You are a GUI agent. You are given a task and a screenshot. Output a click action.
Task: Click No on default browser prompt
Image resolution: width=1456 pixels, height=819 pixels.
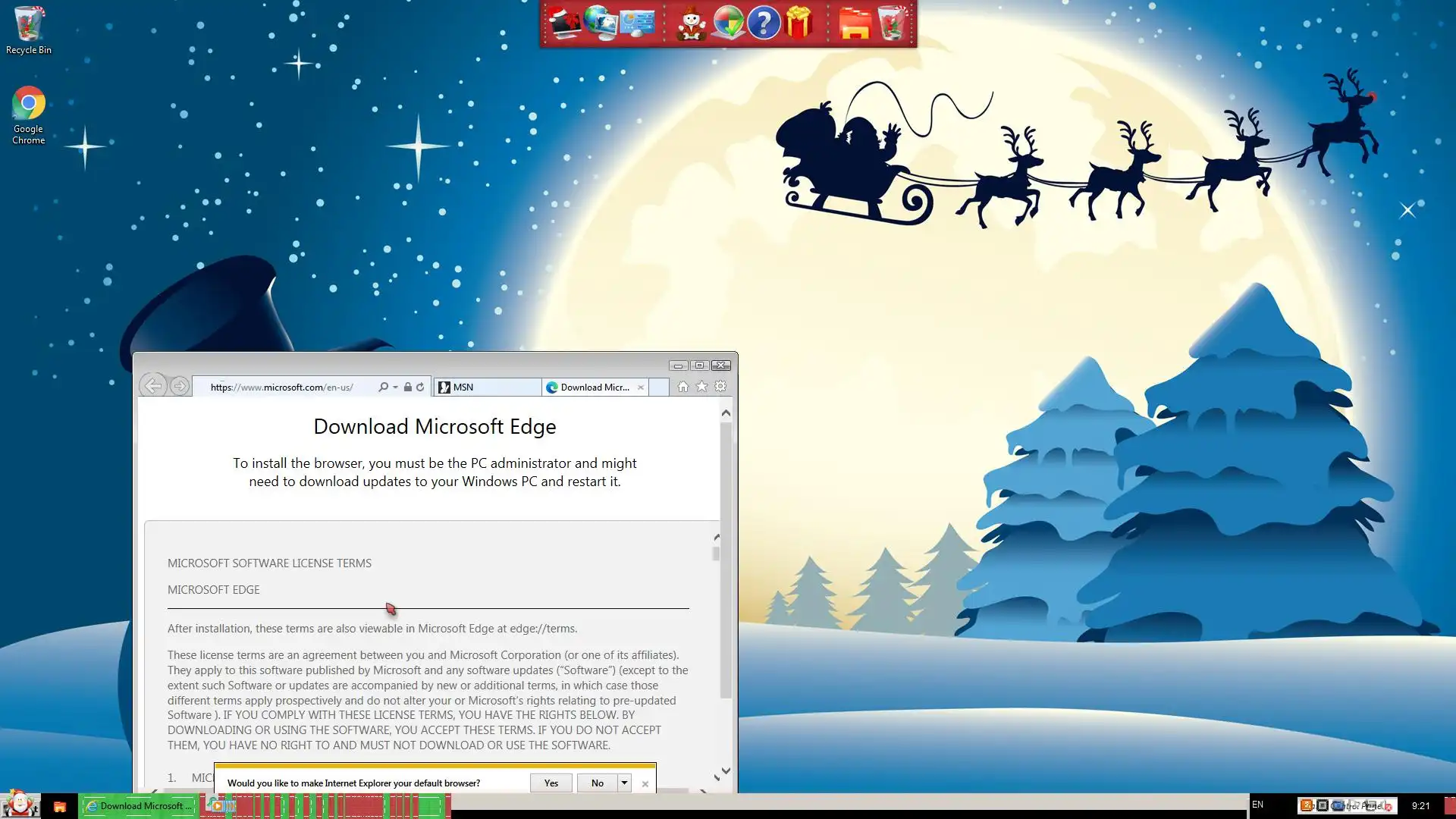pos(598,783)
